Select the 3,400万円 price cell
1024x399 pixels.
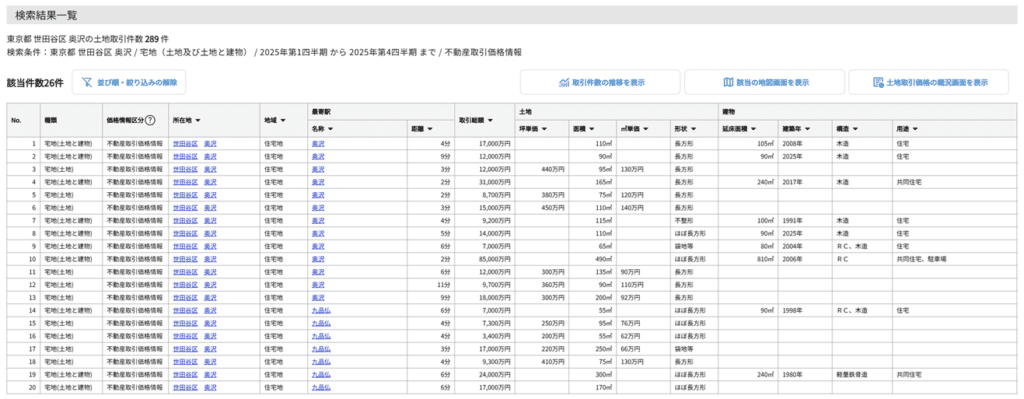click(485, 337)
